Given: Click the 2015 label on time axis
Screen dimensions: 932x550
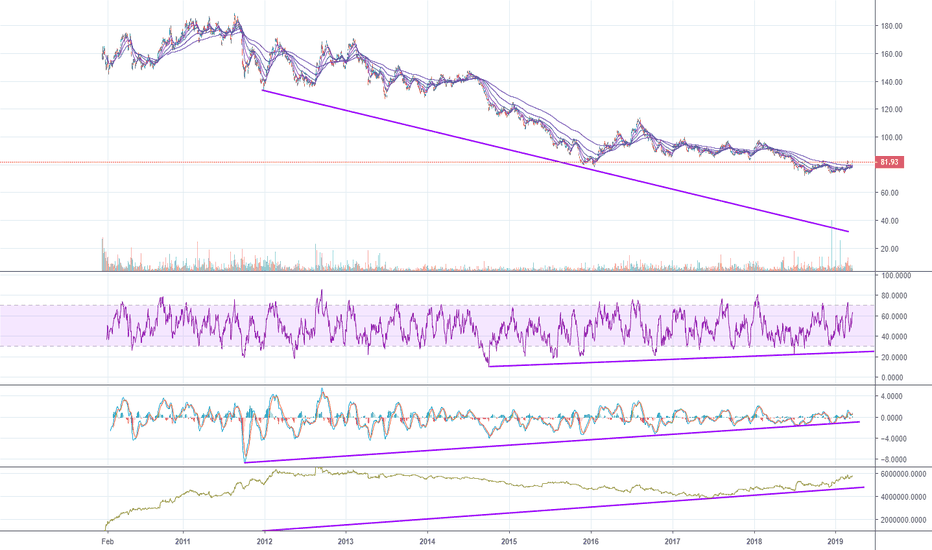Looking at the screenshot, I should pyautogui.click(x=509, y=542).
